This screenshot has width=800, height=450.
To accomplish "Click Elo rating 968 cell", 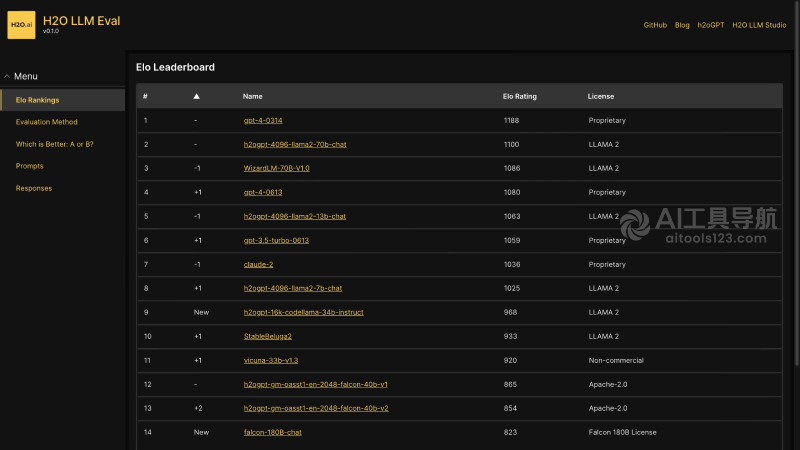I will coord(510,312).
